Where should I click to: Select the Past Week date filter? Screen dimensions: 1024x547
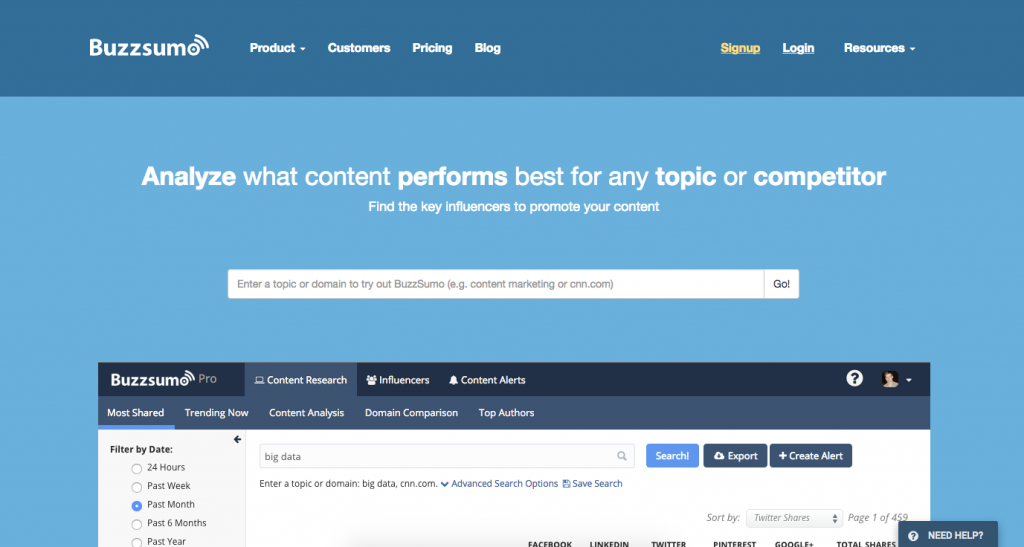[137, 486]
